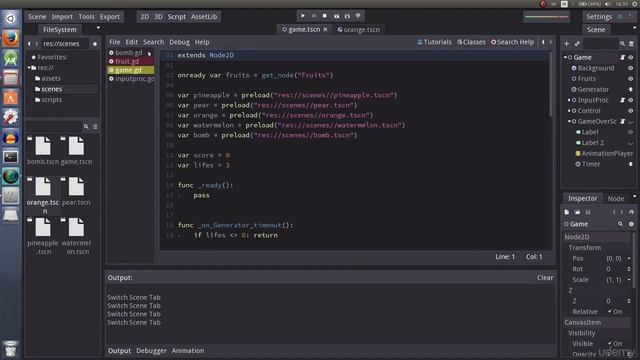
Task: Load a resource in the Inspector
Action: 577,212
